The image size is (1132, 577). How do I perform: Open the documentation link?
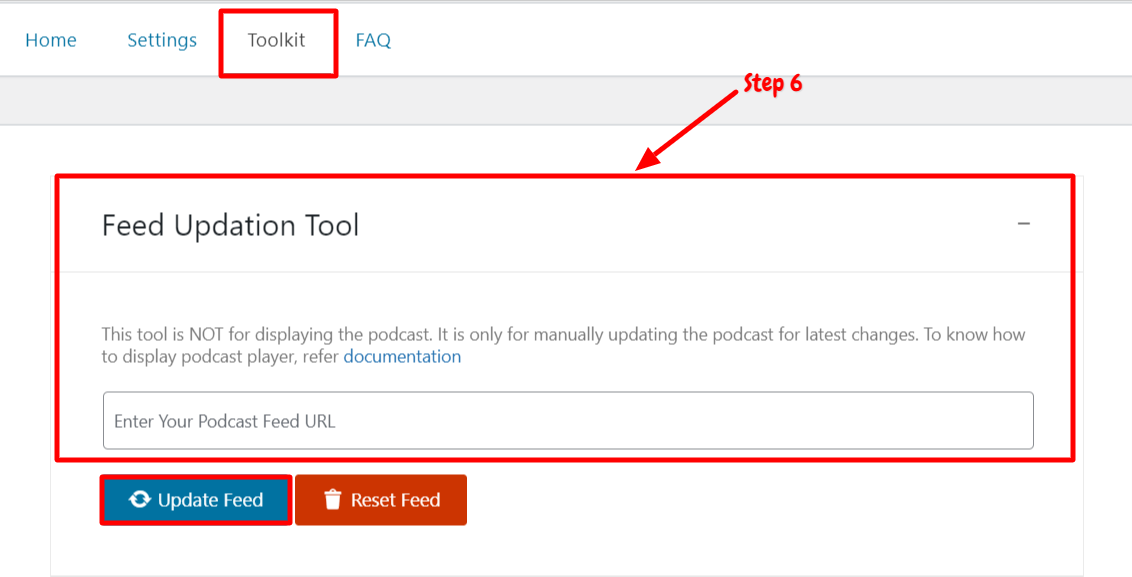pyautogui.click(x=402, y=357)
